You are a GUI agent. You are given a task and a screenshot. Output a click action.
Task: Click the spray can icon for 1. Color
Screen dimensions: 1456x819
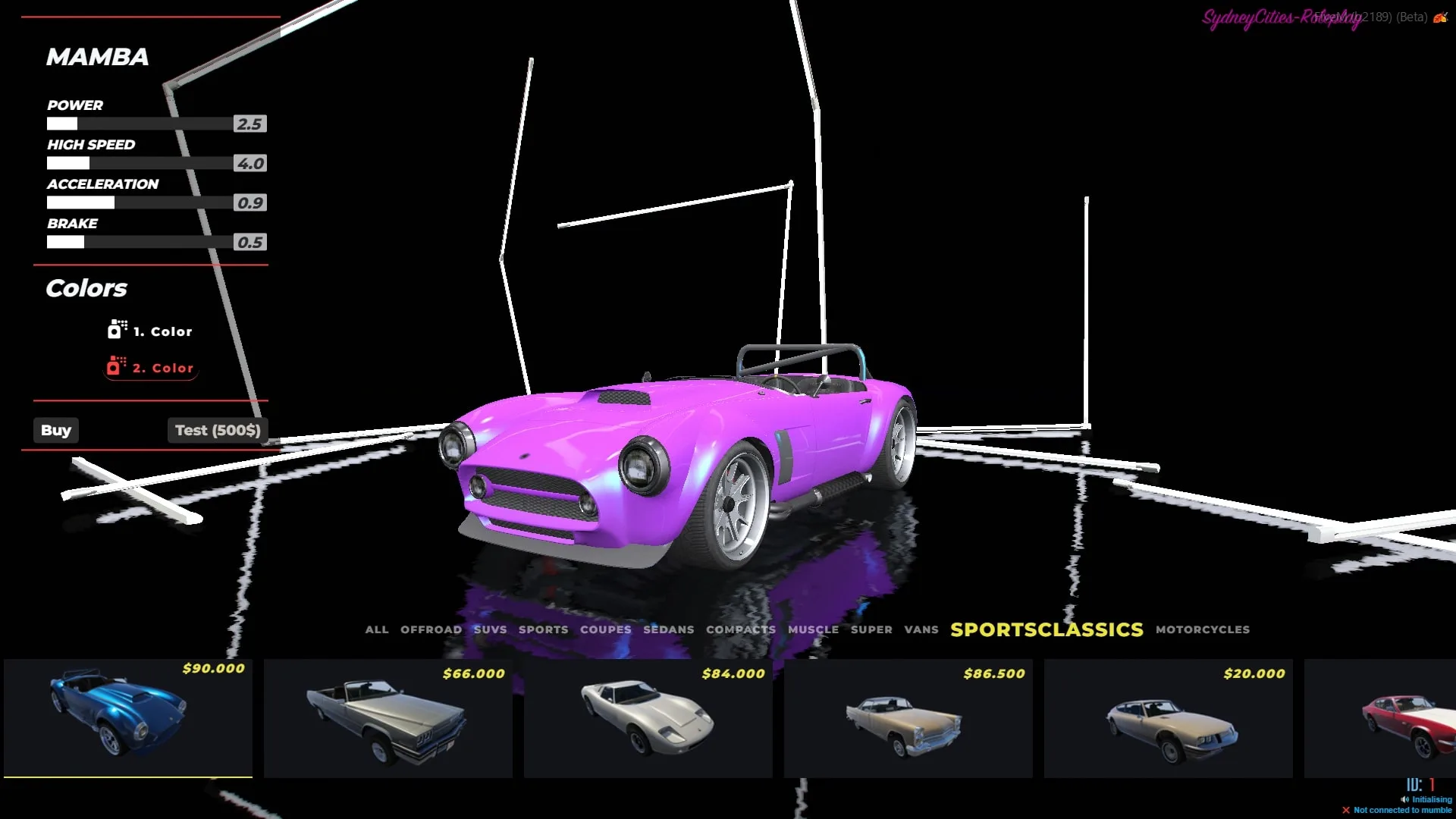pos(116,330)
